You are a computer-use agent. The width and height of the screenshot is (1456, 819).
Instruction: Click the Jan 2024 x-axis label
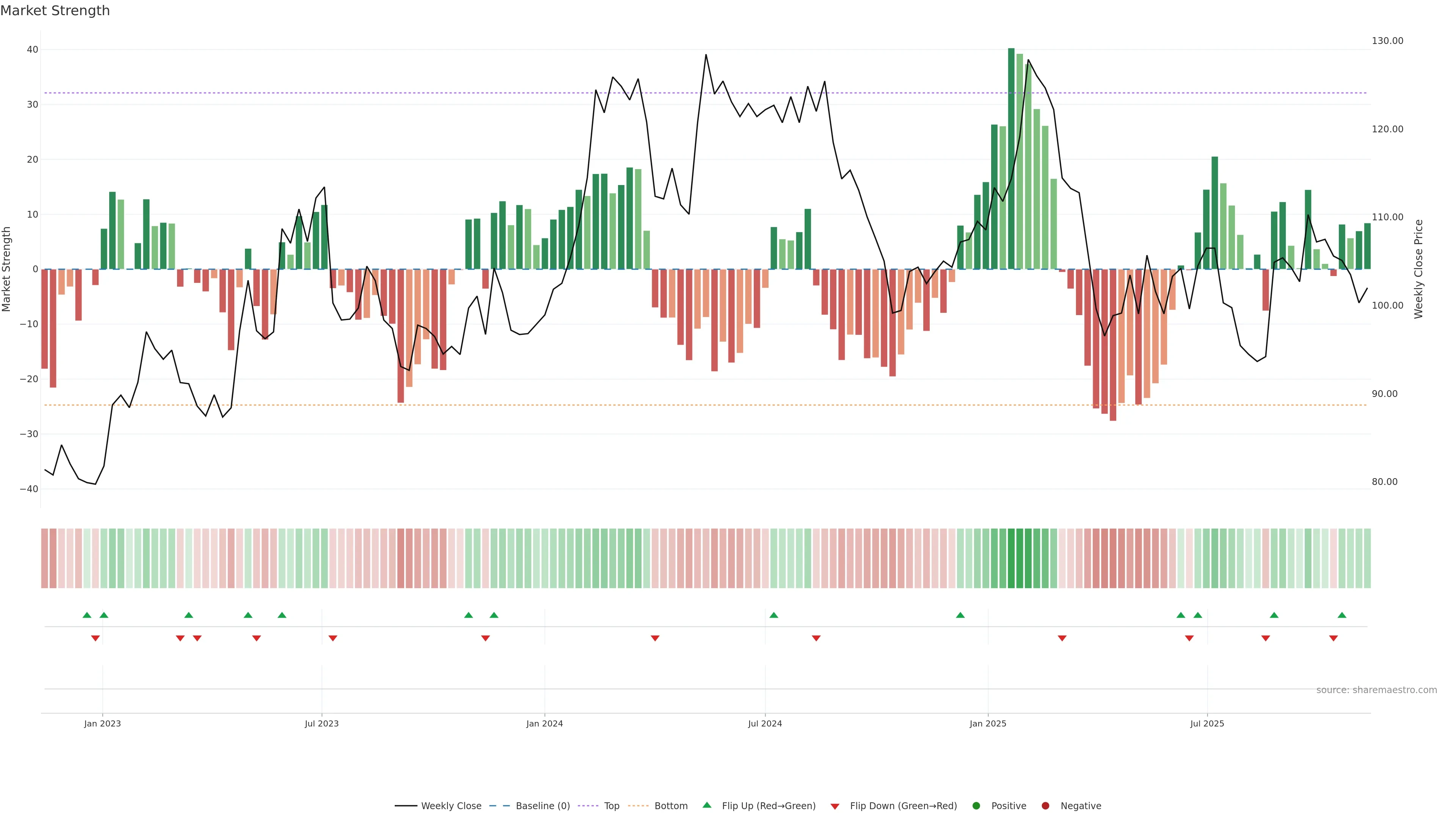tap(544, 723)
